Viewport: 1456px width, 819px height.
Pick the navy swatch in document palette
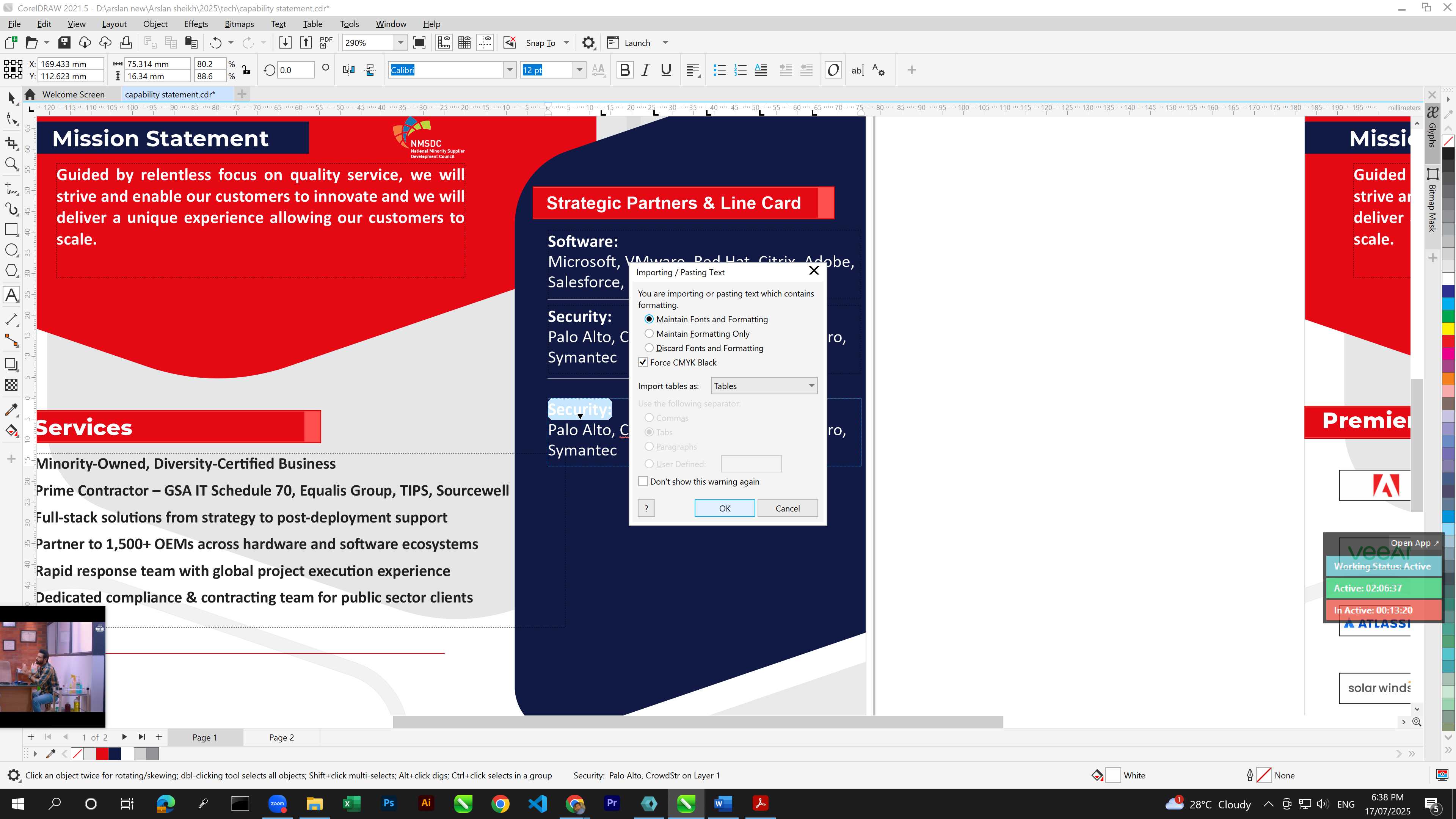[x=115, y=753]
